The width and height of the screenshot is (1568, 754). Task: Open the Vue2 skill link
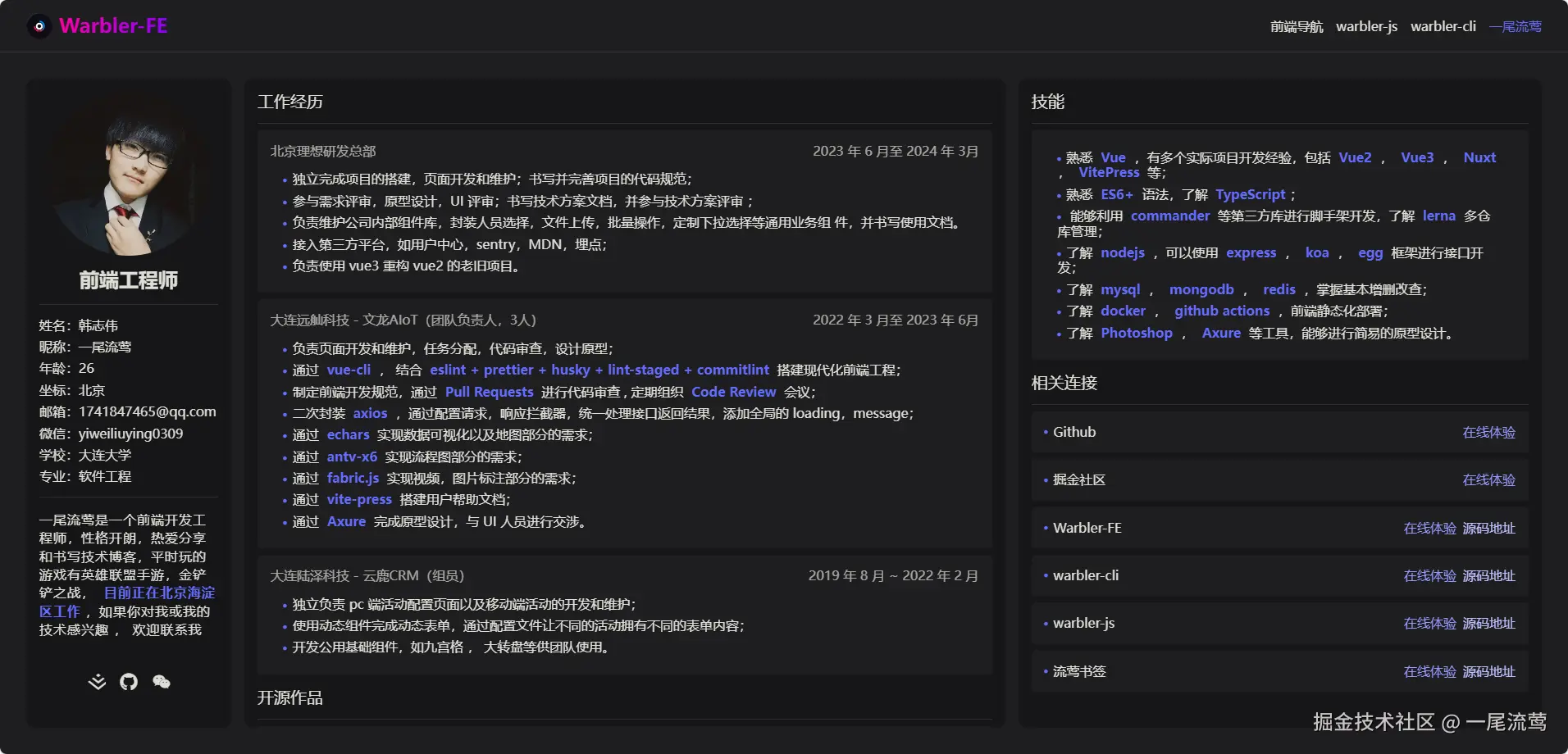click(x=1355, y=157)
